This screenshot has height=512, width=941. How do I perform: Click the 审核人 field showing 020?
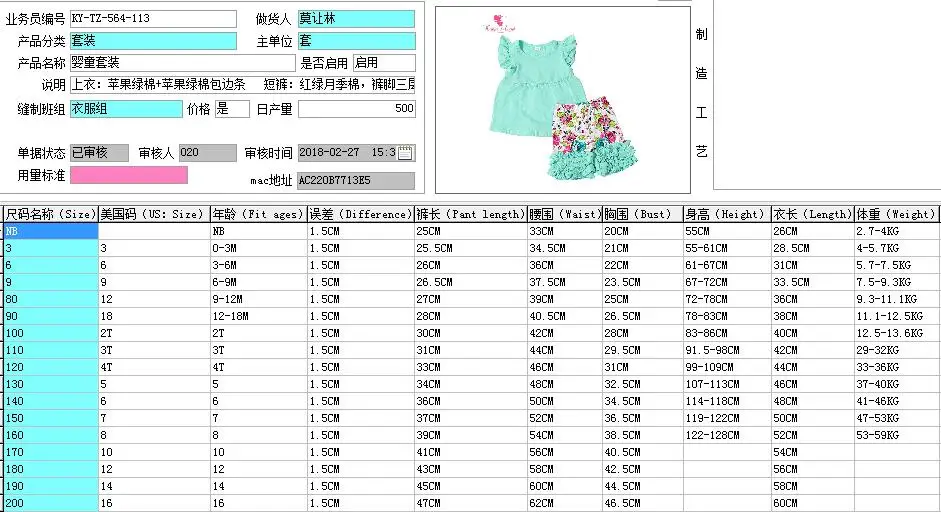click(x=208, y=153)
